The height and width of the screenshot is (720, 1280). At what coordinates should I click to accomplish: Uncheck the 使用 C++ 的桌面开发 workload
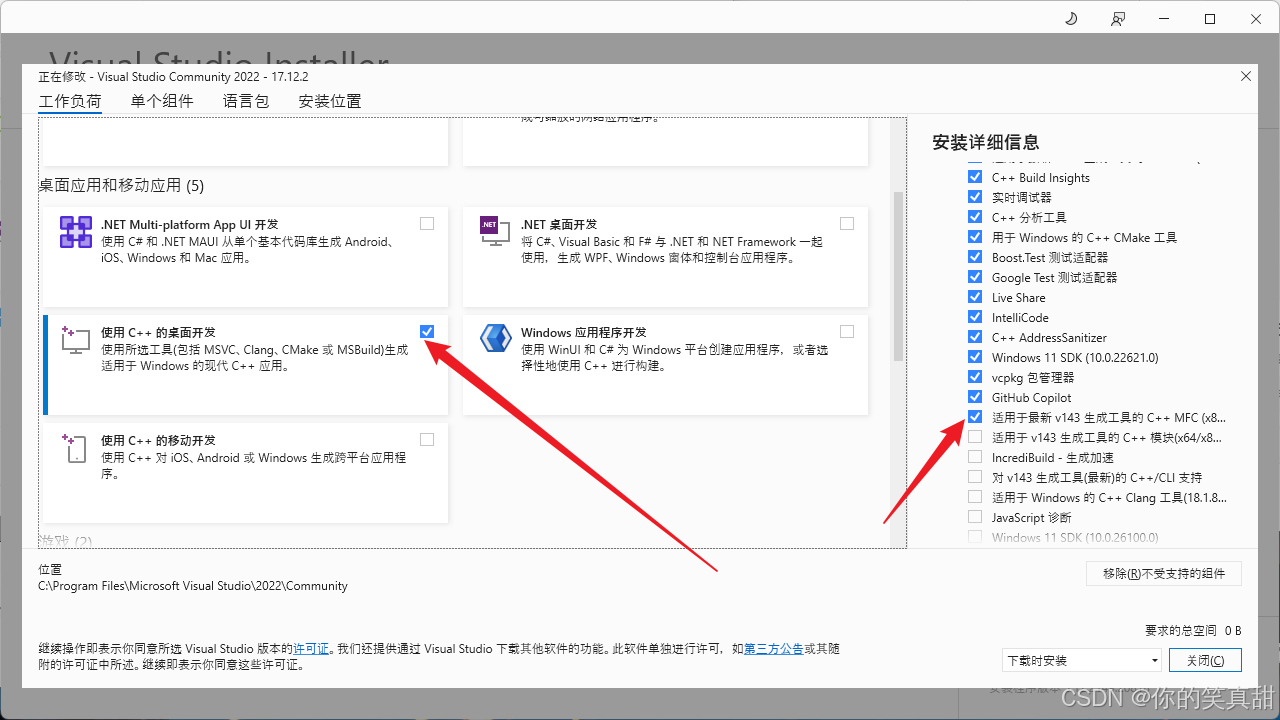427,331
